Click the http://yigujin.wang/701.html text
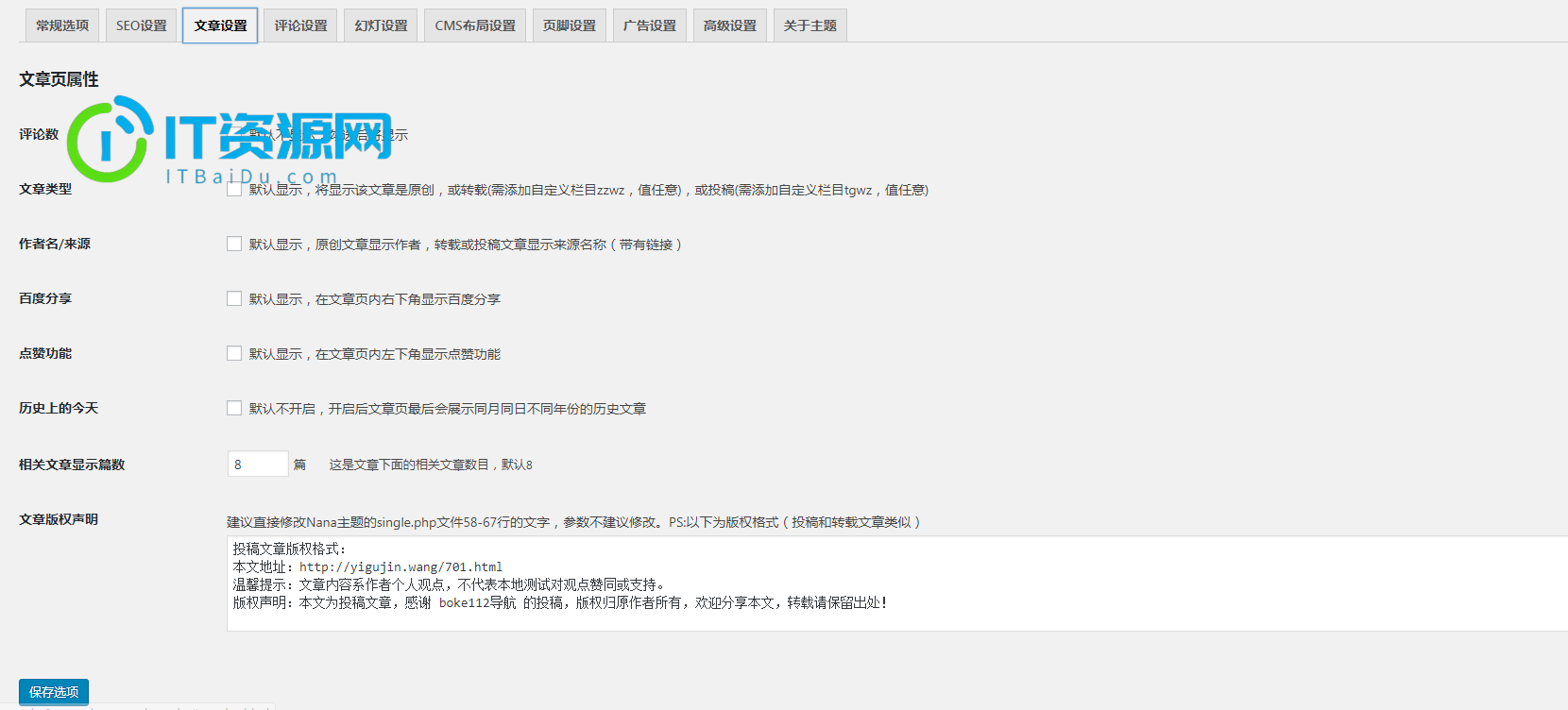Viewport: 1568px width, 710px height. (401, 567)
